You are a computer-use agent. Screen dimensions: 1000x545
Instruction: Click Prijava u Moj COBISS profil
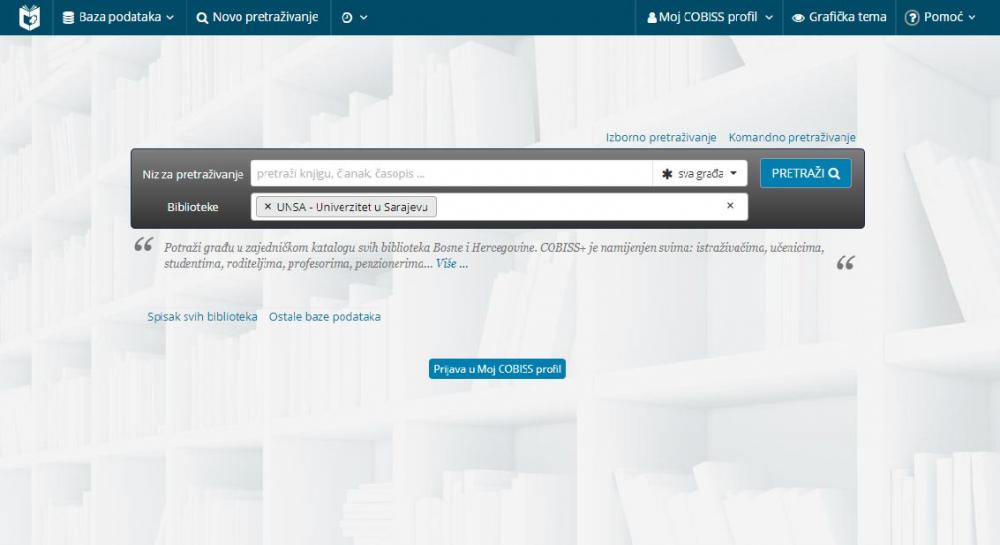click(497, 369)
